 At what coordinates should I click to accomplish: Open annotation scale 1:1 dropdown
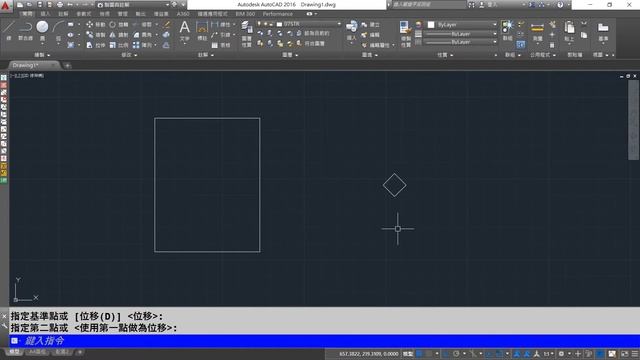point(549,354)
